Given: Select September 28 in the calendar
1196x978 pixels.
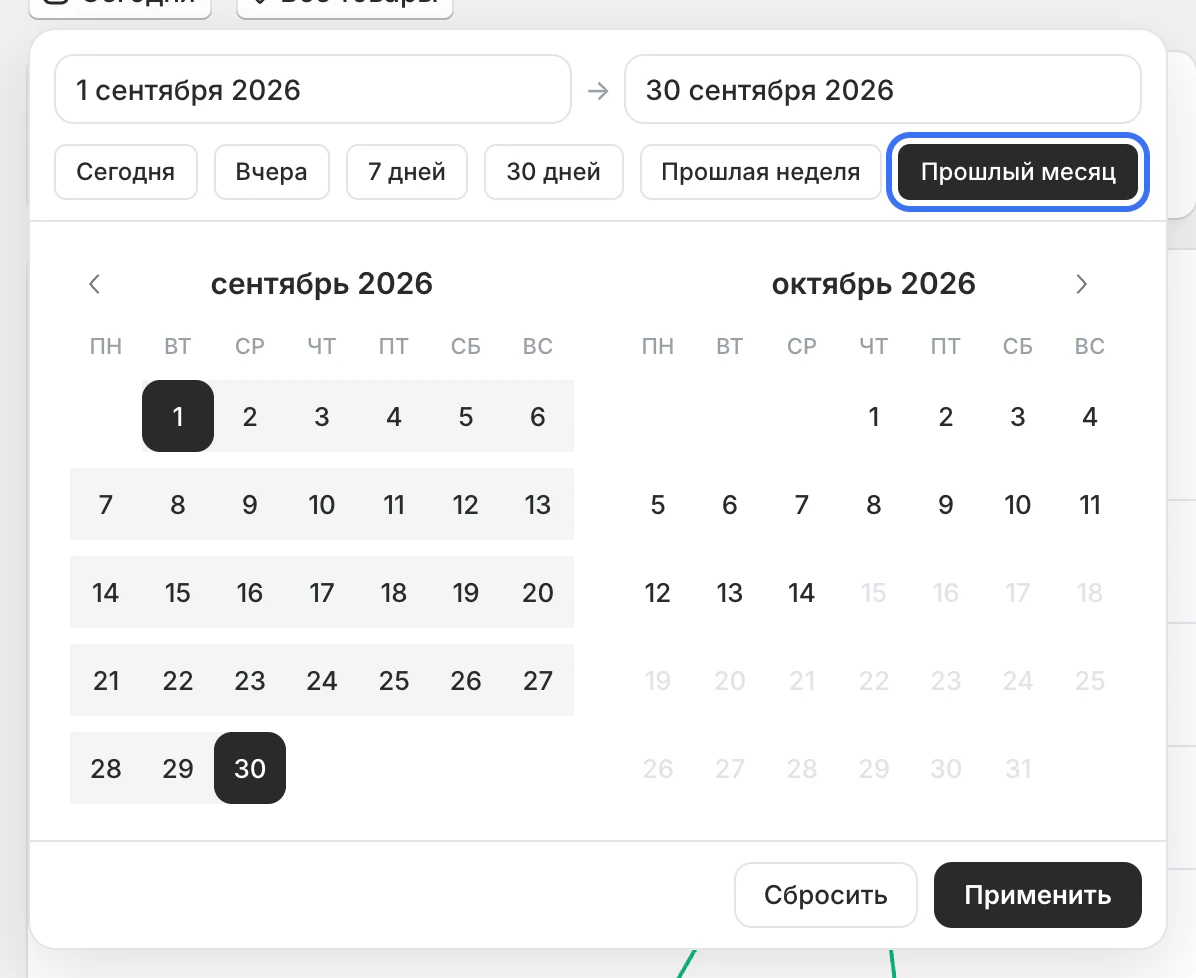Looking at the screenshot, I should 106,768.
